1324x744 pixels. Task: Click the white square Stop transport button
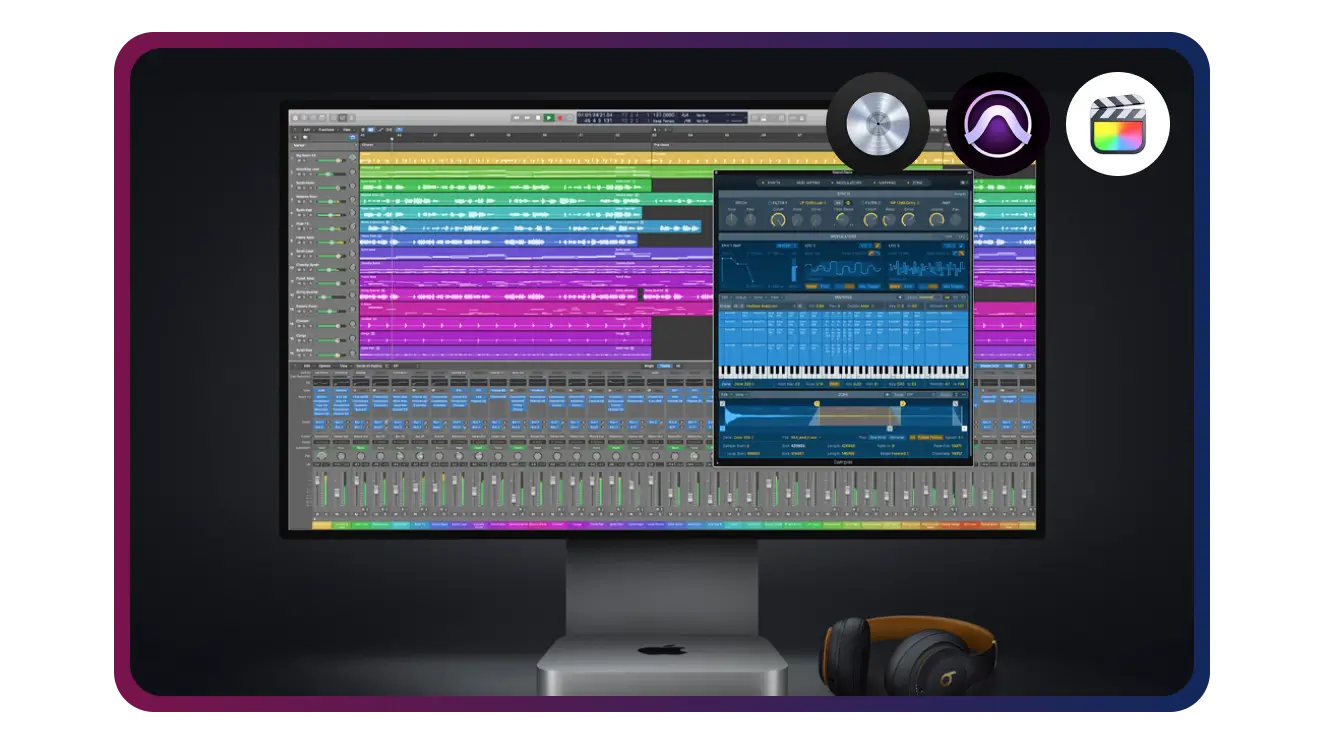[x=538, y=118]
